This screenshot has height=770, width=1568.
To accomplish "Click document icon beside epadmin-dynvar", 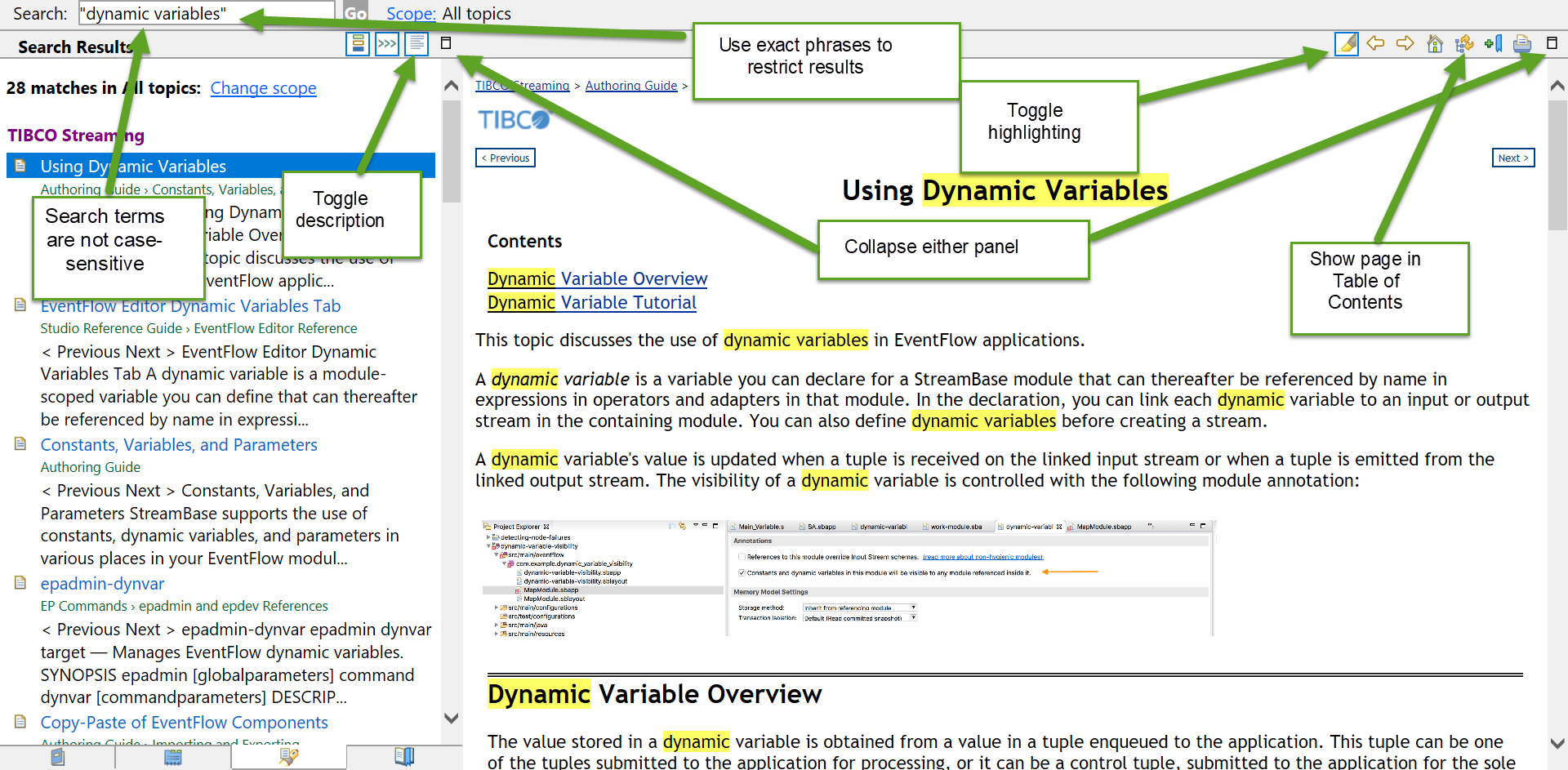I will coord(20,583).
